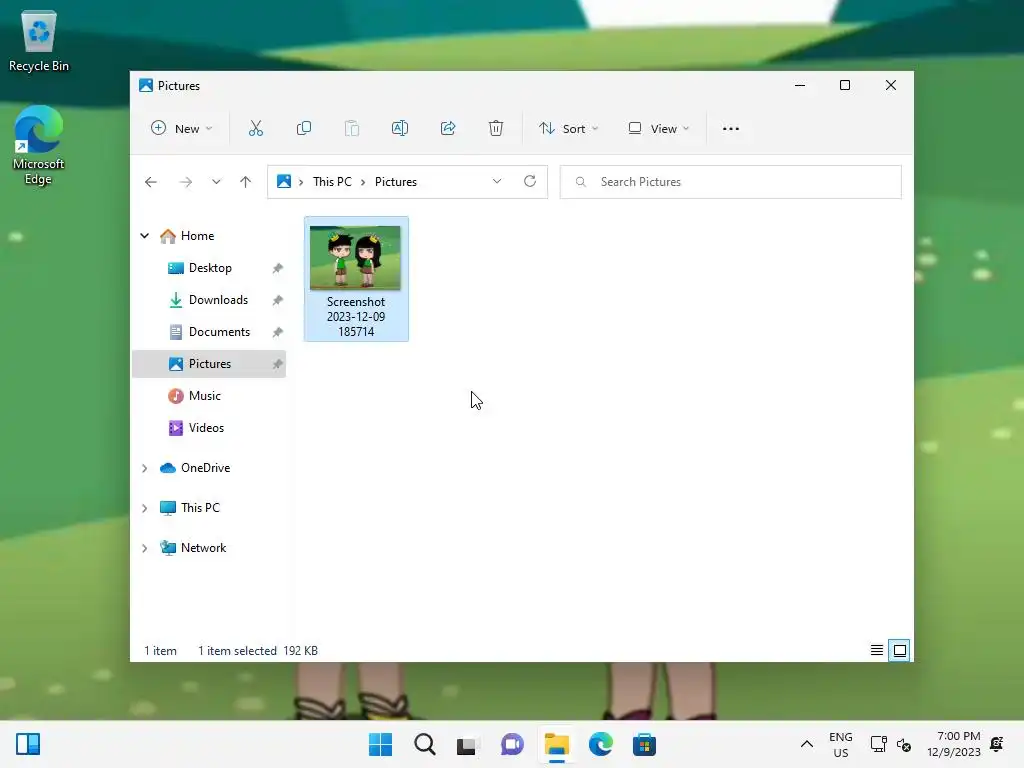Viewport: 1024px width, 768px height.
Task: Switch to details list view icon
Action: point(877,650)
